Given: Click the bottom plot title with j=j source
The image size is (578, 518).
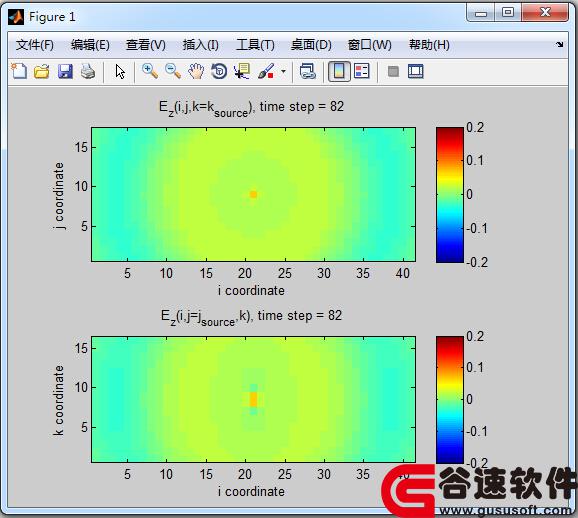Looking at the screenshot, I should (251, 317).
